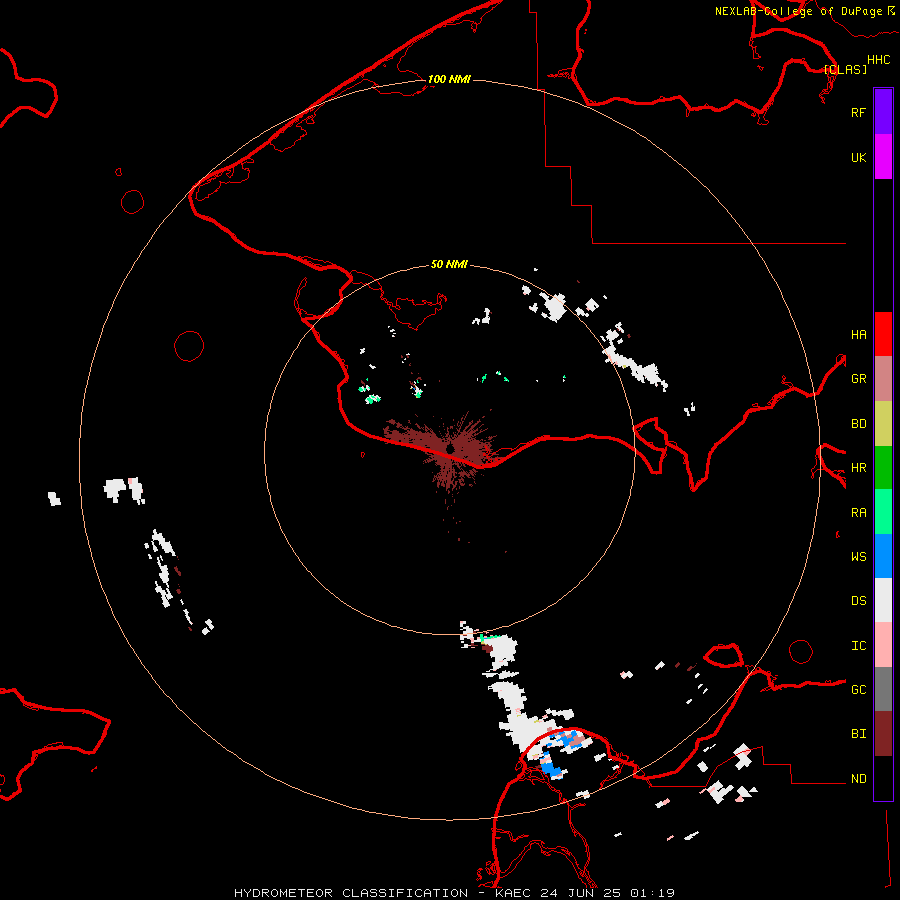The height and width of the screenshot is (900, 900).
Task: Click the "[CLAS]" unit label
Action: (845, 69)
